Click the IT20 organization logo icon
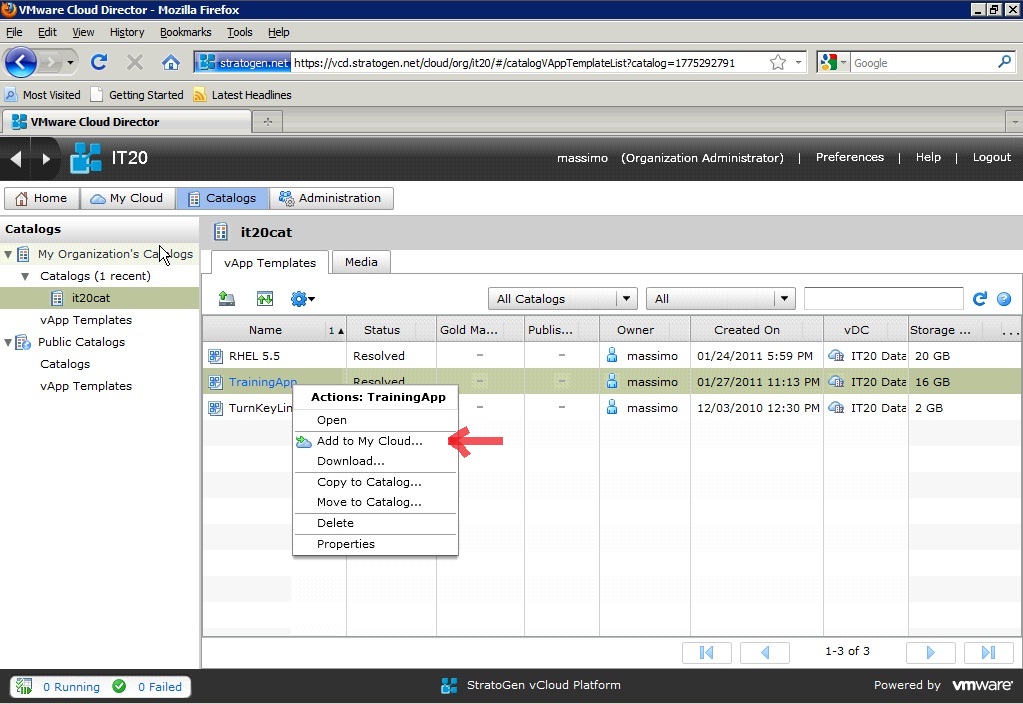 tap(85, 158)
